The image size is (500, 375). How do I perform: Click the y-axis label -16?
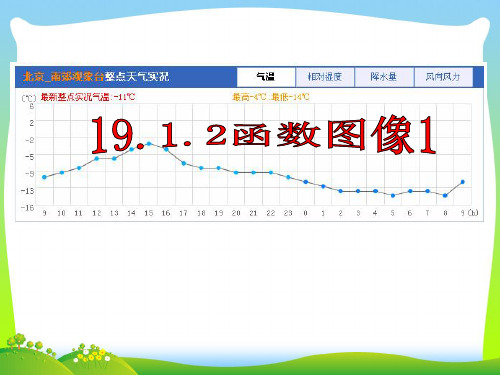(x=28, y=208)
